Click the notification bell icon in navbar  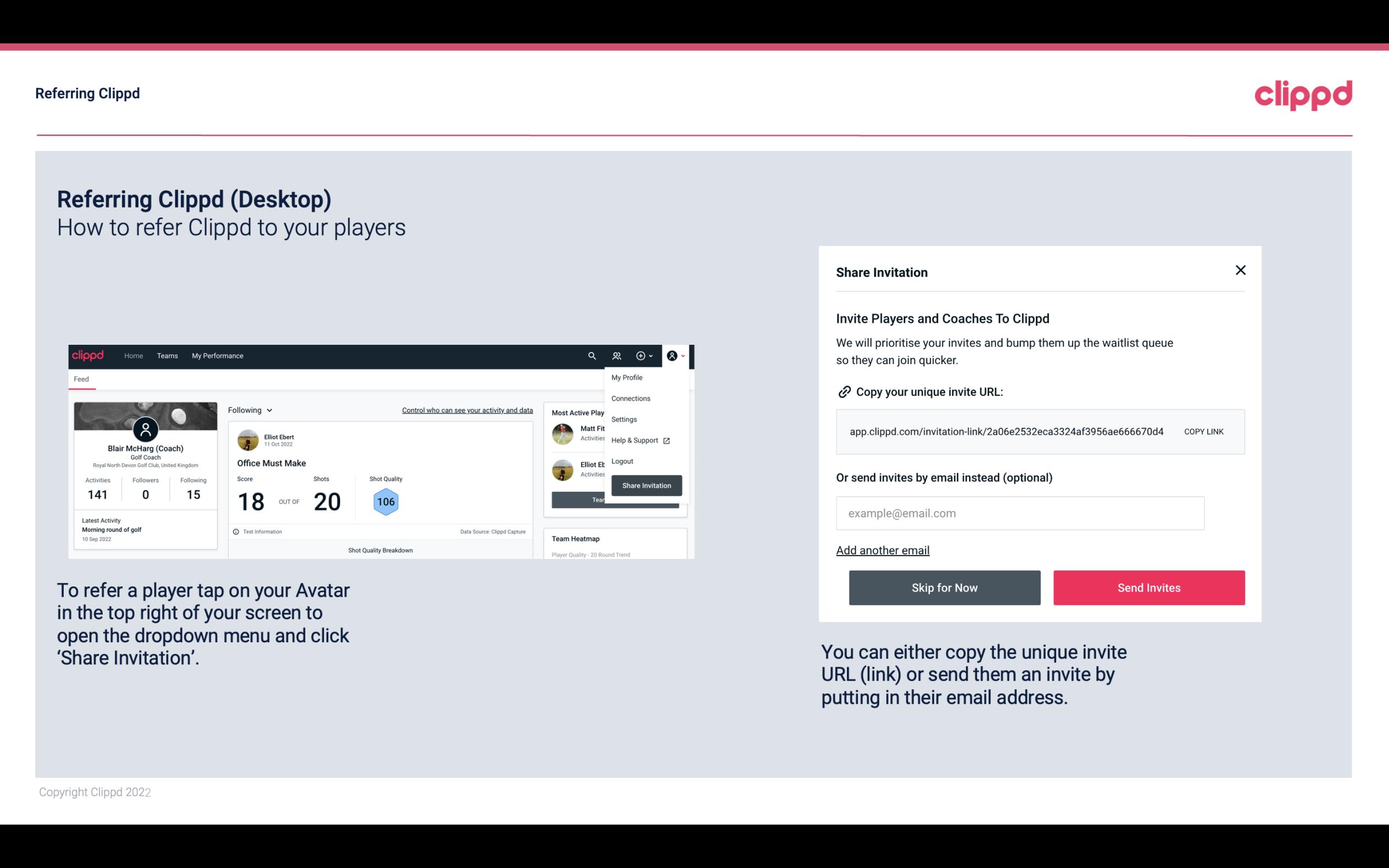[617, 356]
